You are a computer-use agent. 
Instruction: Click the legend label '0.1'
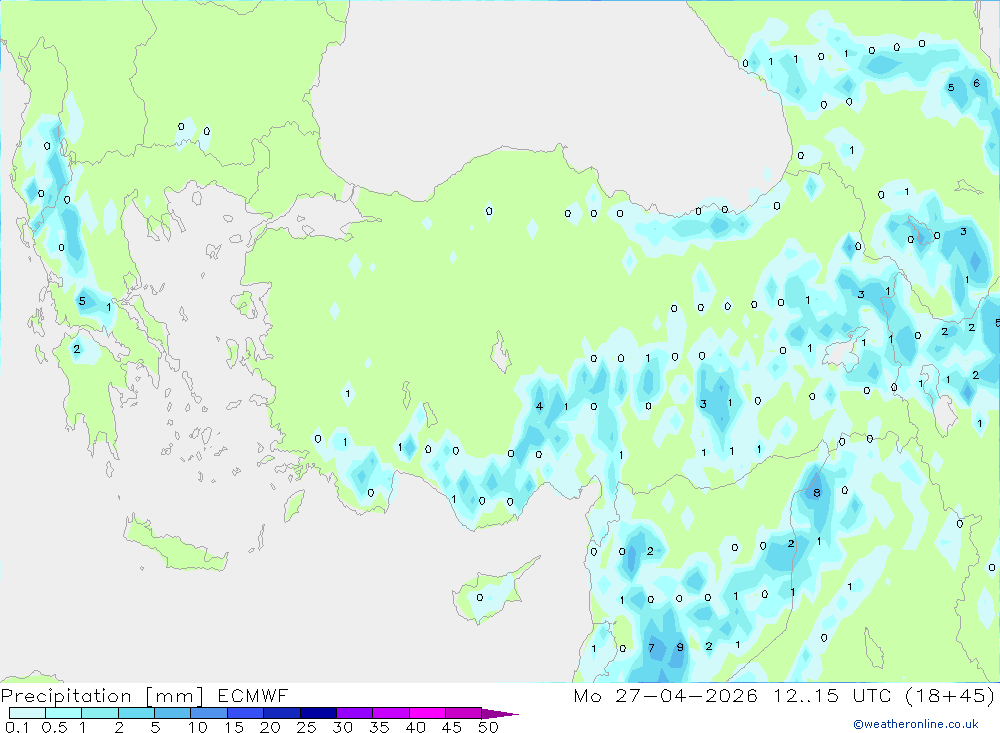(17, 727)
